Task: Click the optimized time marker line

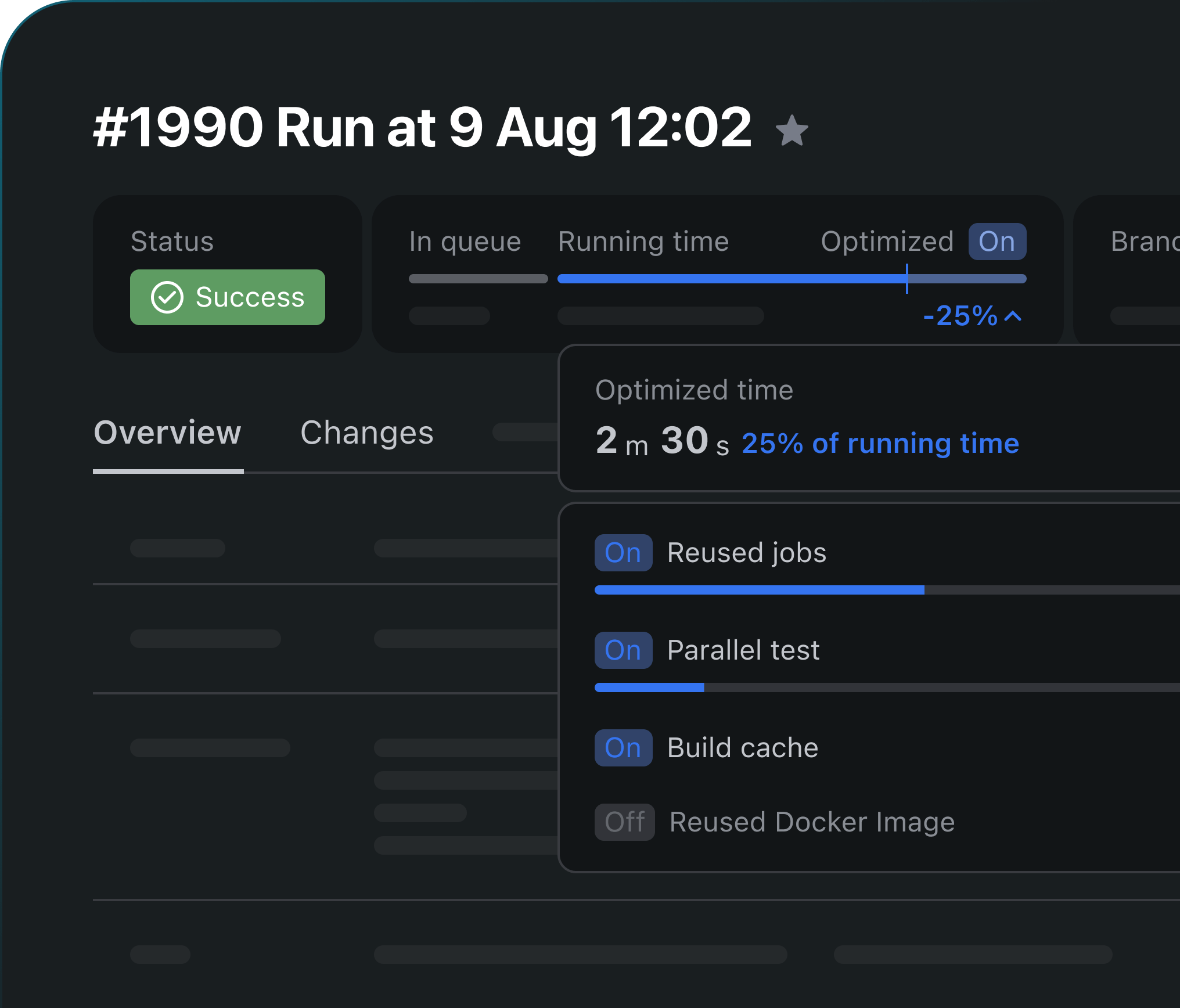Action: tap(906, 279)
